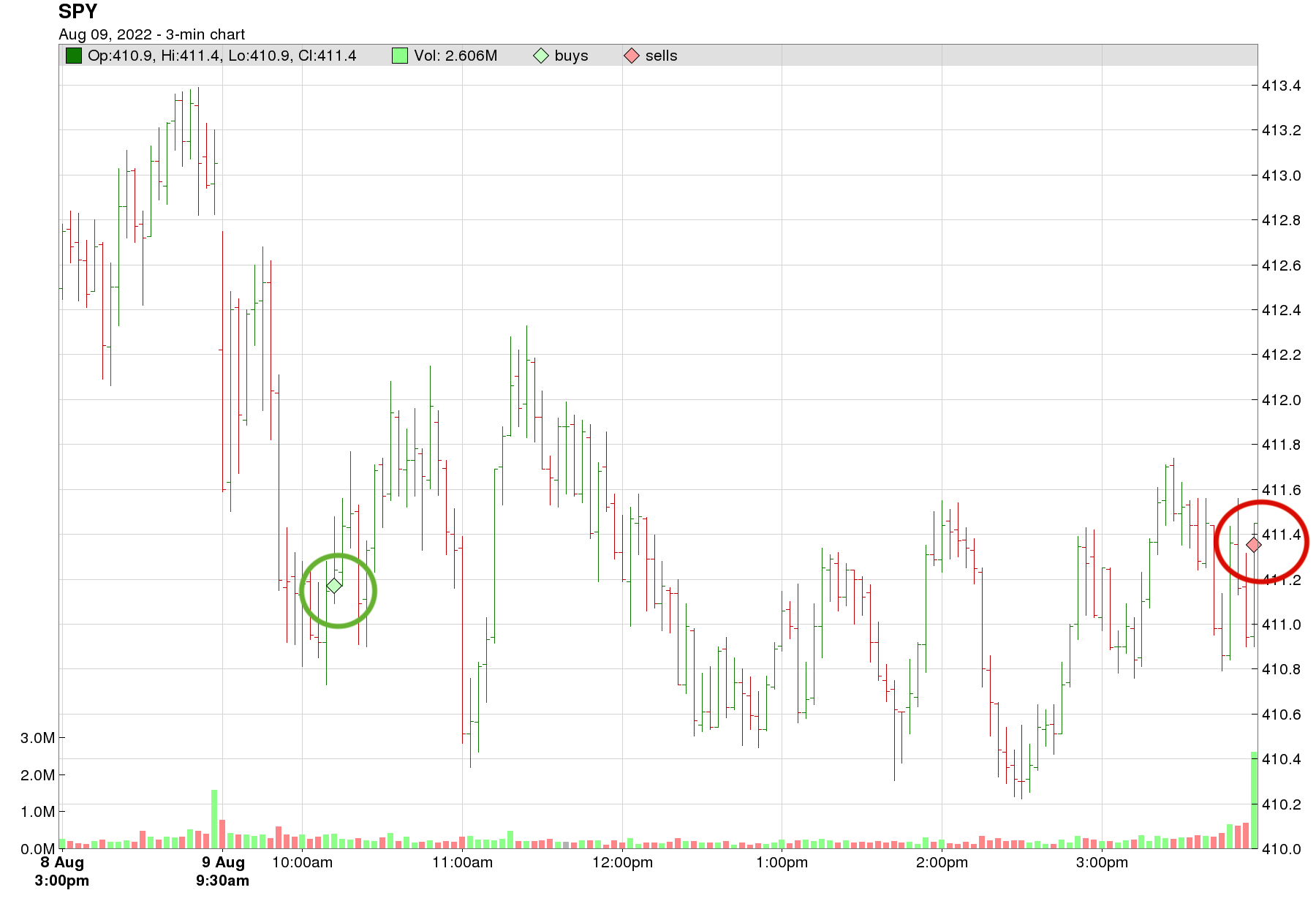Viewport: 1316px width, 901px height.
Task: Click the 413.0 price axis label
Action: 1281,176
